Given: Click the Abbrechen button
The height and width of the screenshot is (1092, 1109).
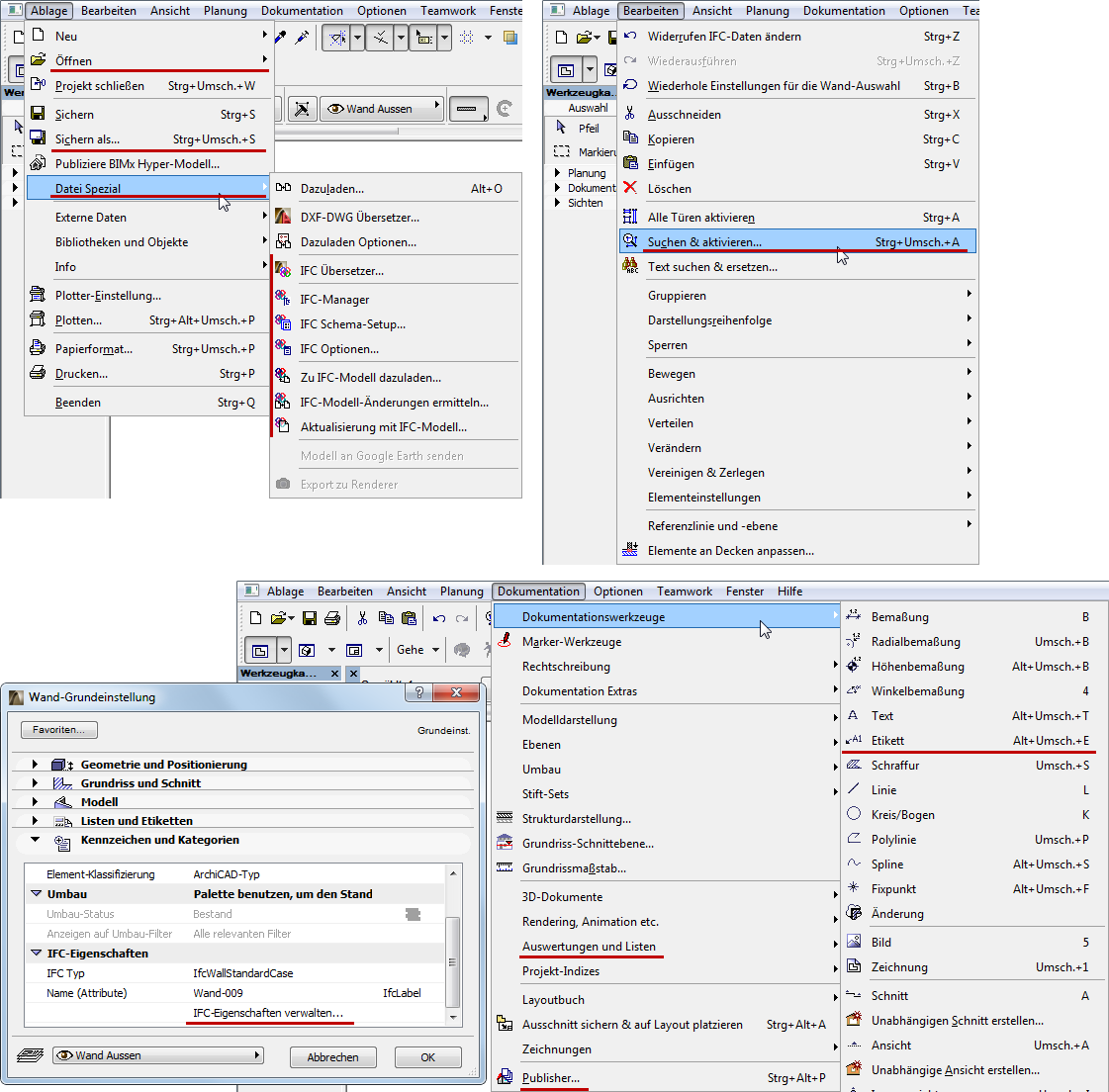Looking at the screenshot, I should click(333, 1057).
